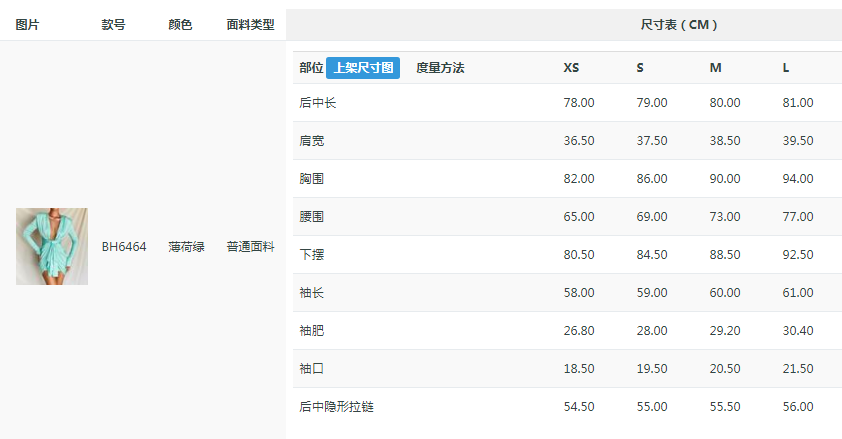
Task: Select the style number BH6464
Action: 124,247
